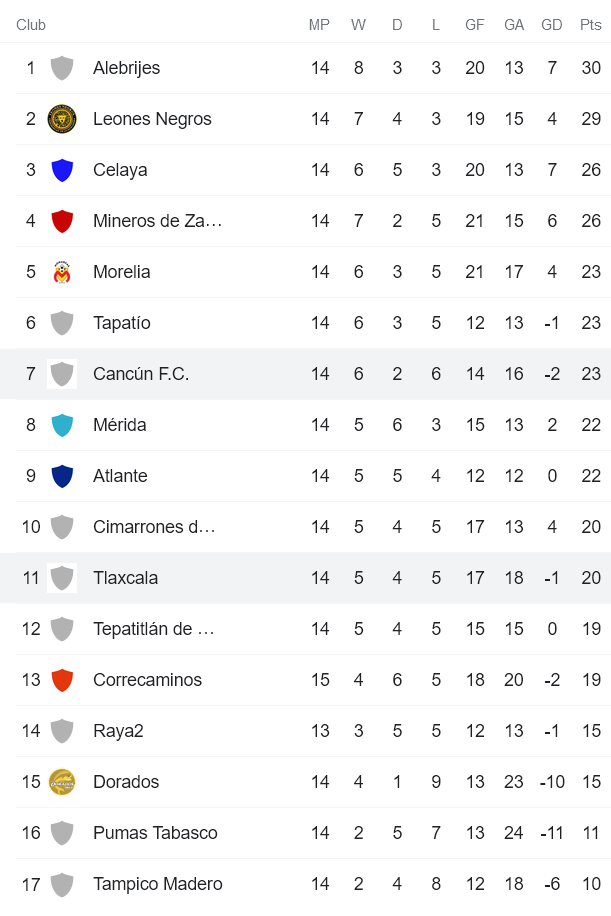
Task: Click Atlante's dark blue shield icon
Action: tap(62, 476)
